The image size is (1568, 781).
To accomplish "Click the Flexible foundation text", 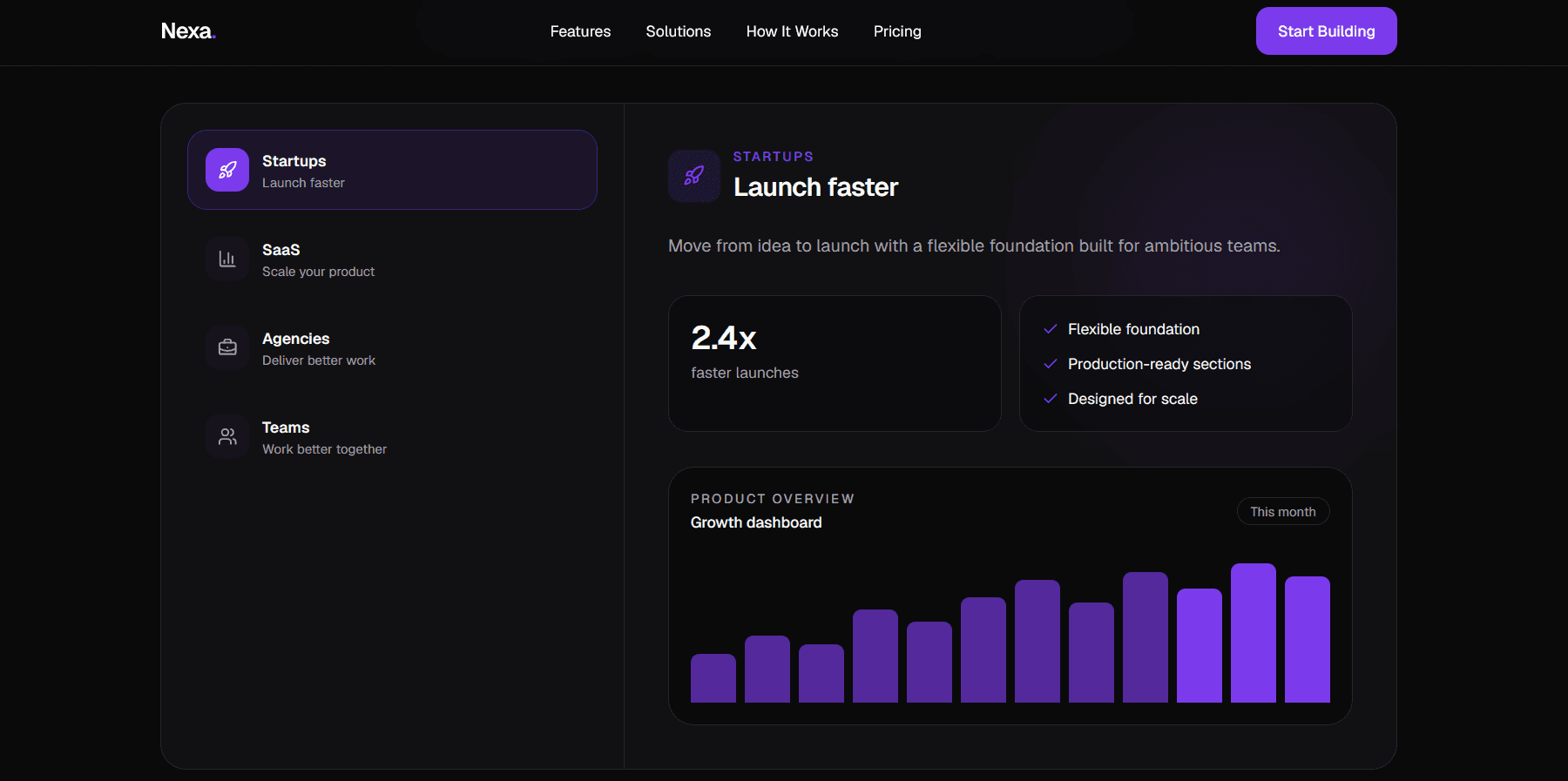I will [x=1133, y=329].
